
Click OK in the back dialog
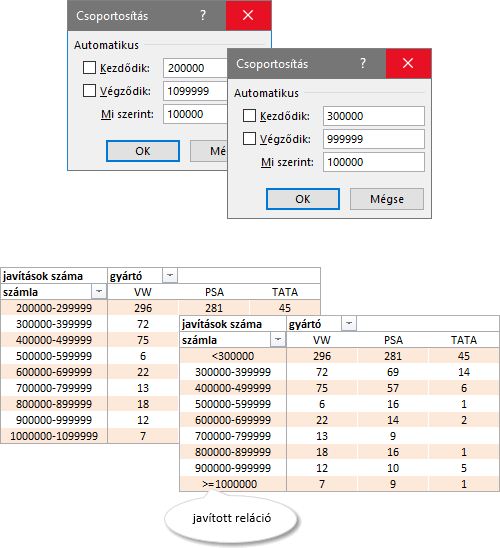click(x=143, y=151)
